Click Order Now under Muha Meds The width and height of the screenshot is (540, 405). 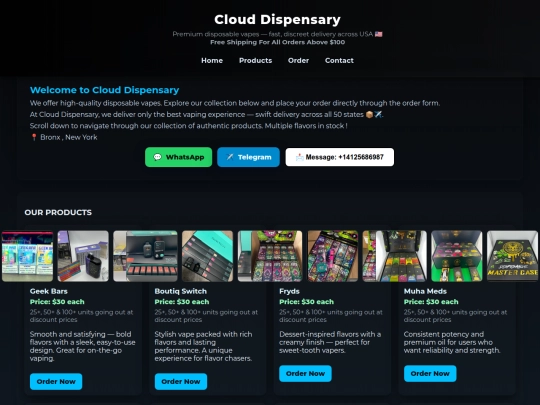(430, 374)
